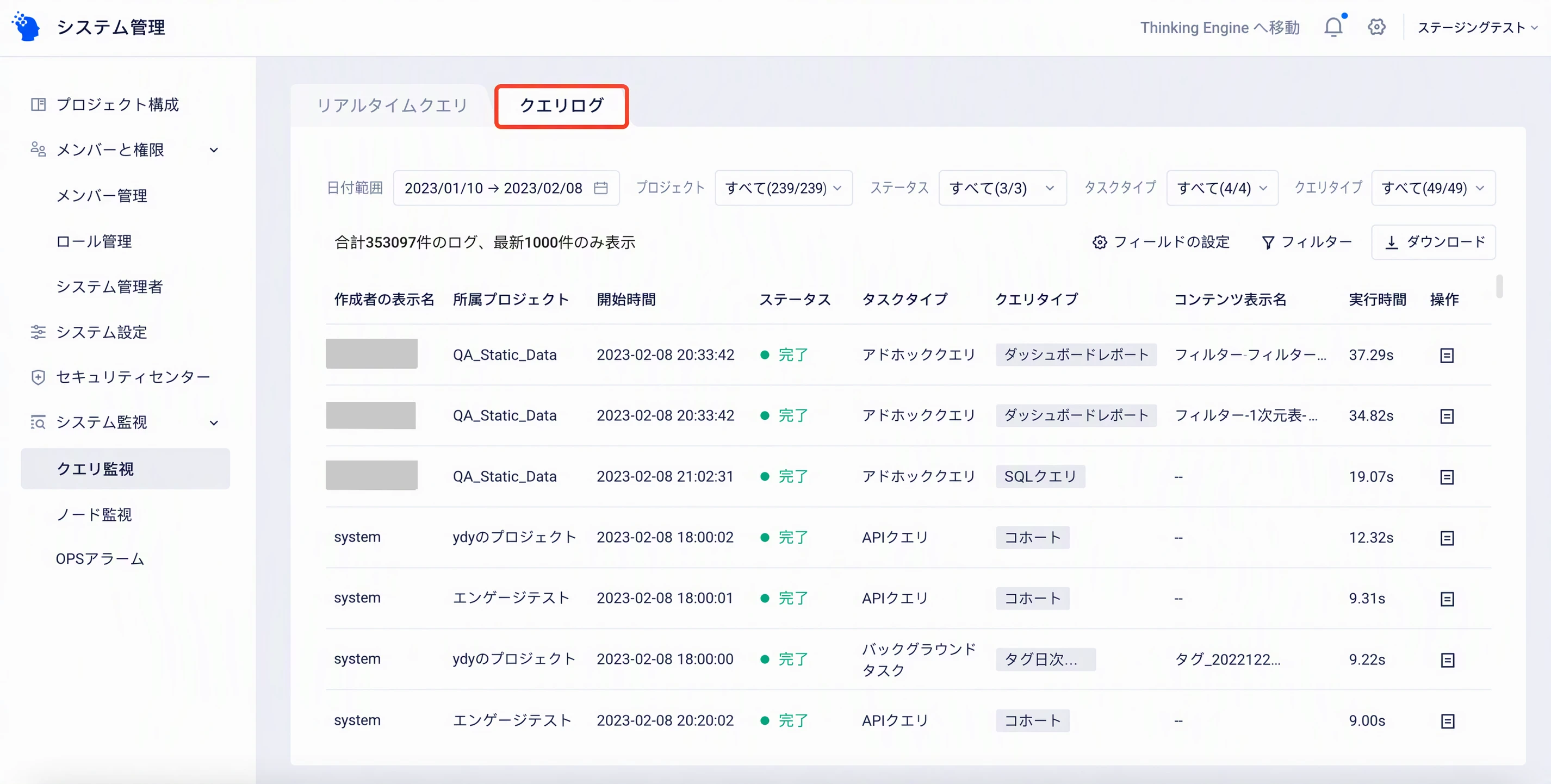Click the calendar icon in date range
This screenshot has height=784, width=1551.
click(x=600, y=188)
